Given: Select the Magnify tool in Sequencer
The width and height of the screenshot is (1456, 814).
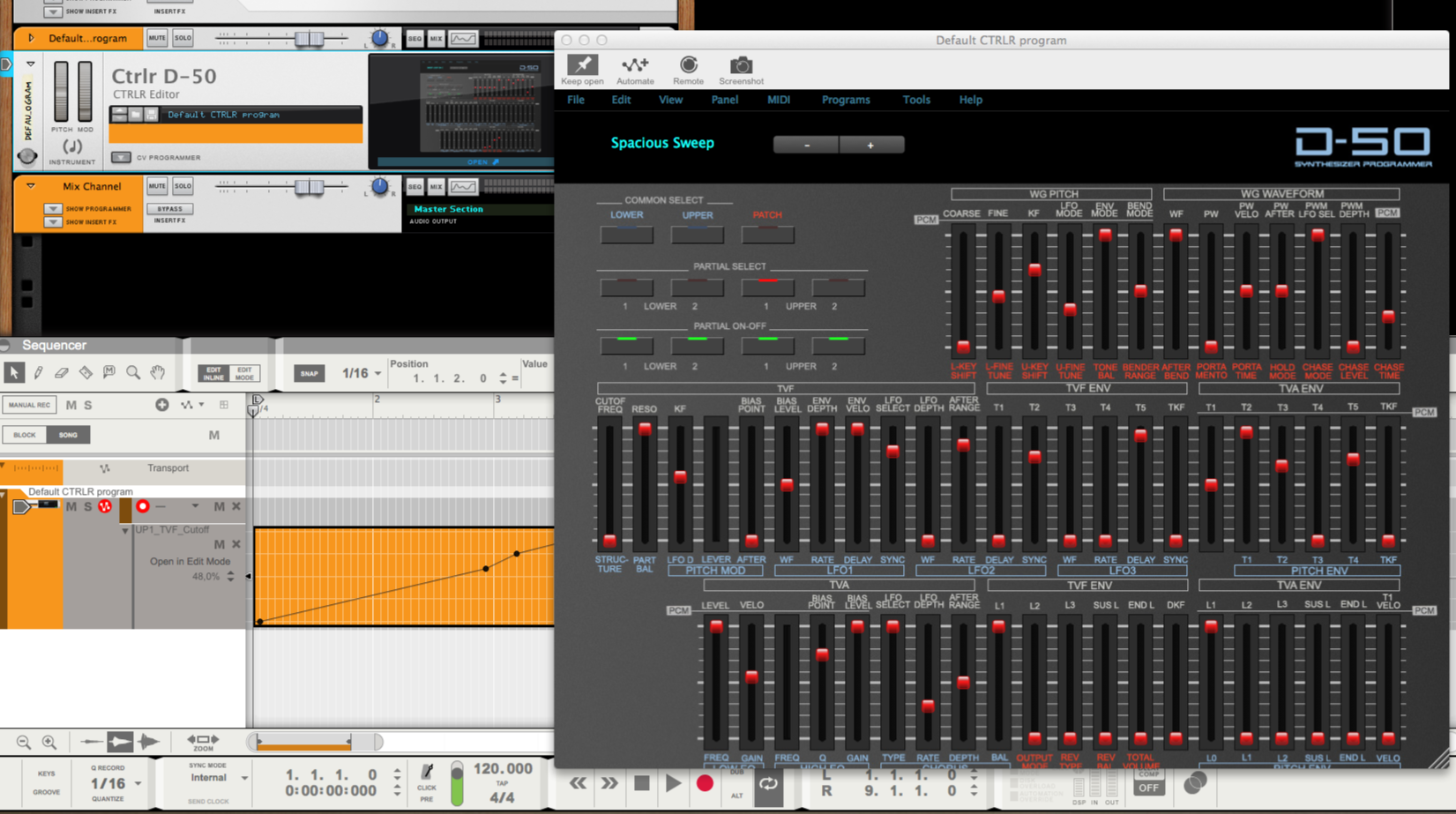Looking at the screenshot, I should pyautogui.click(x=133, y=373).
